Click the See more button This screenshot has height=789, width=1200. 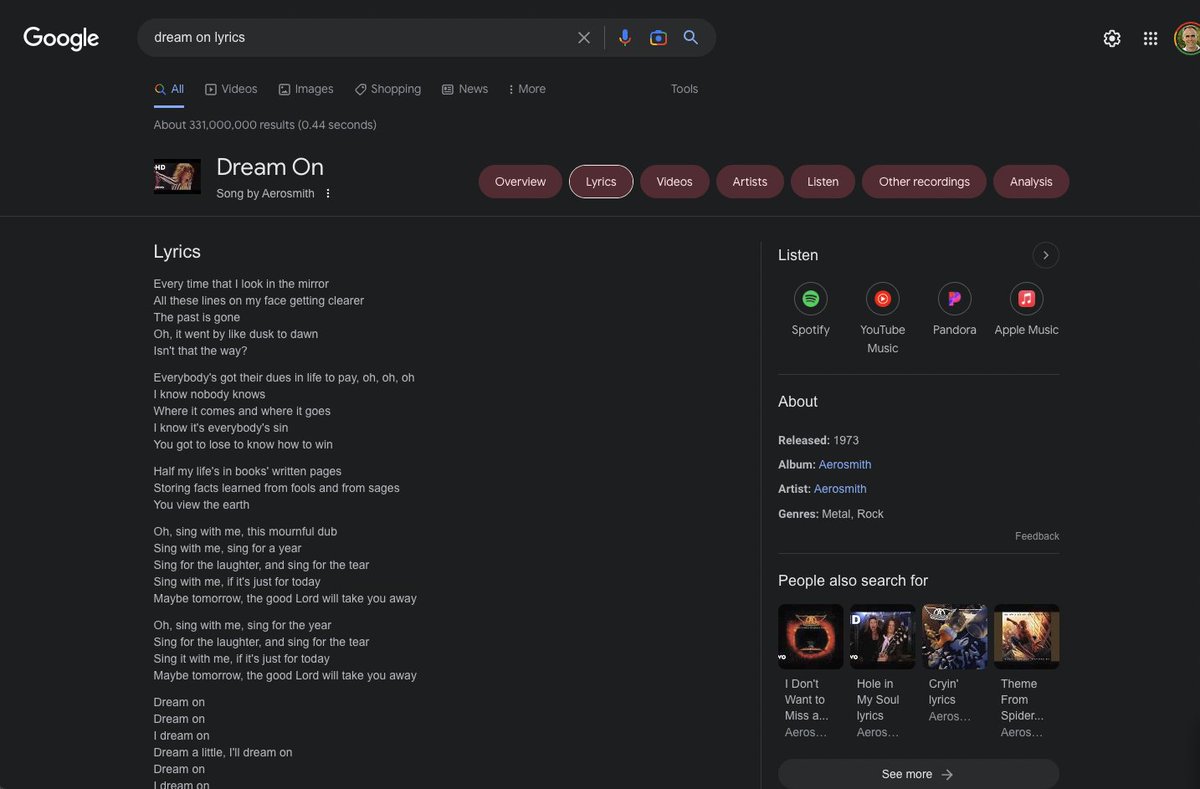tap(918, 774)
